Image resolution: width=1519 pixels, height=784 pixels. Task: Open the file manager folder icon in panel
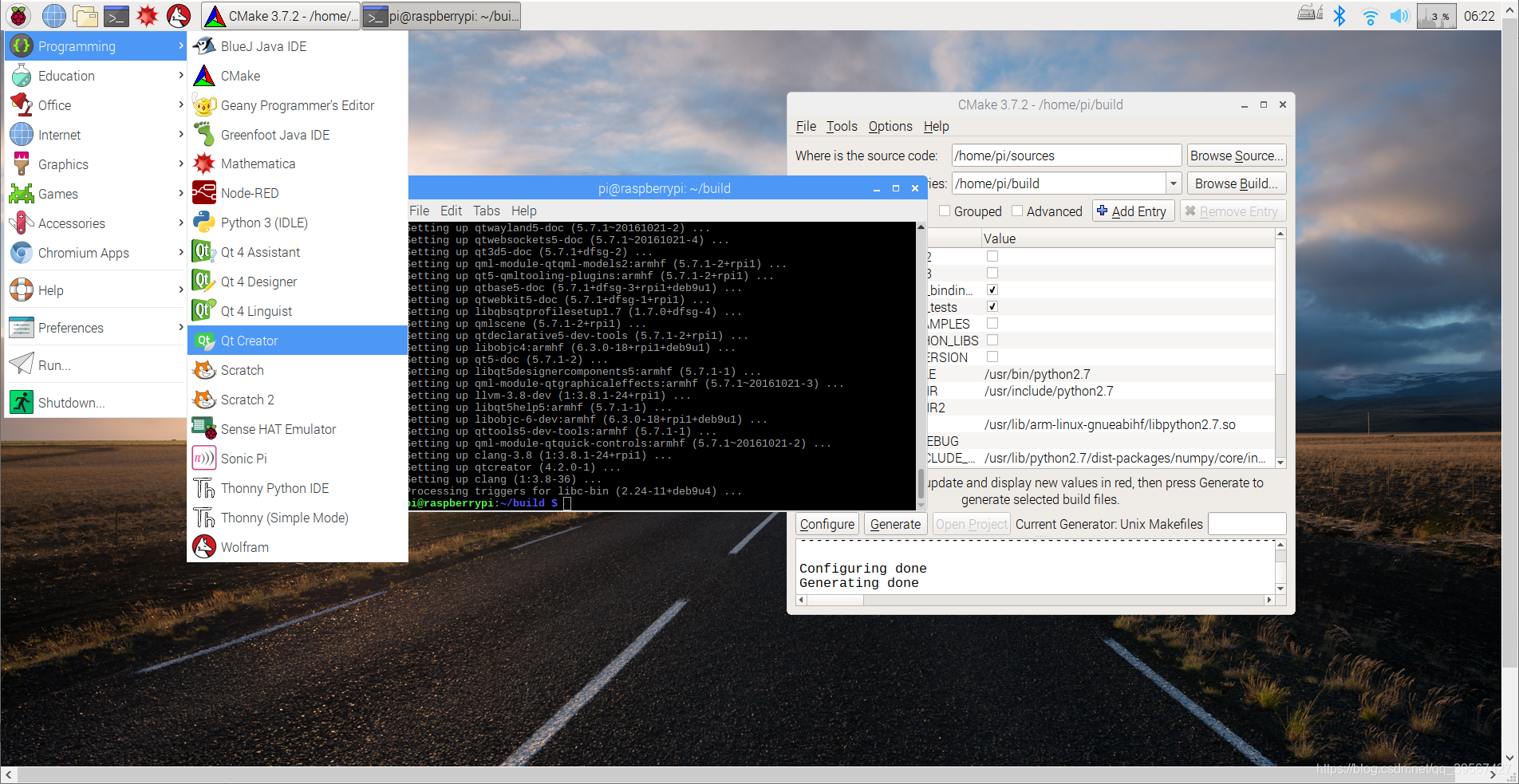[x=85, y=15]
